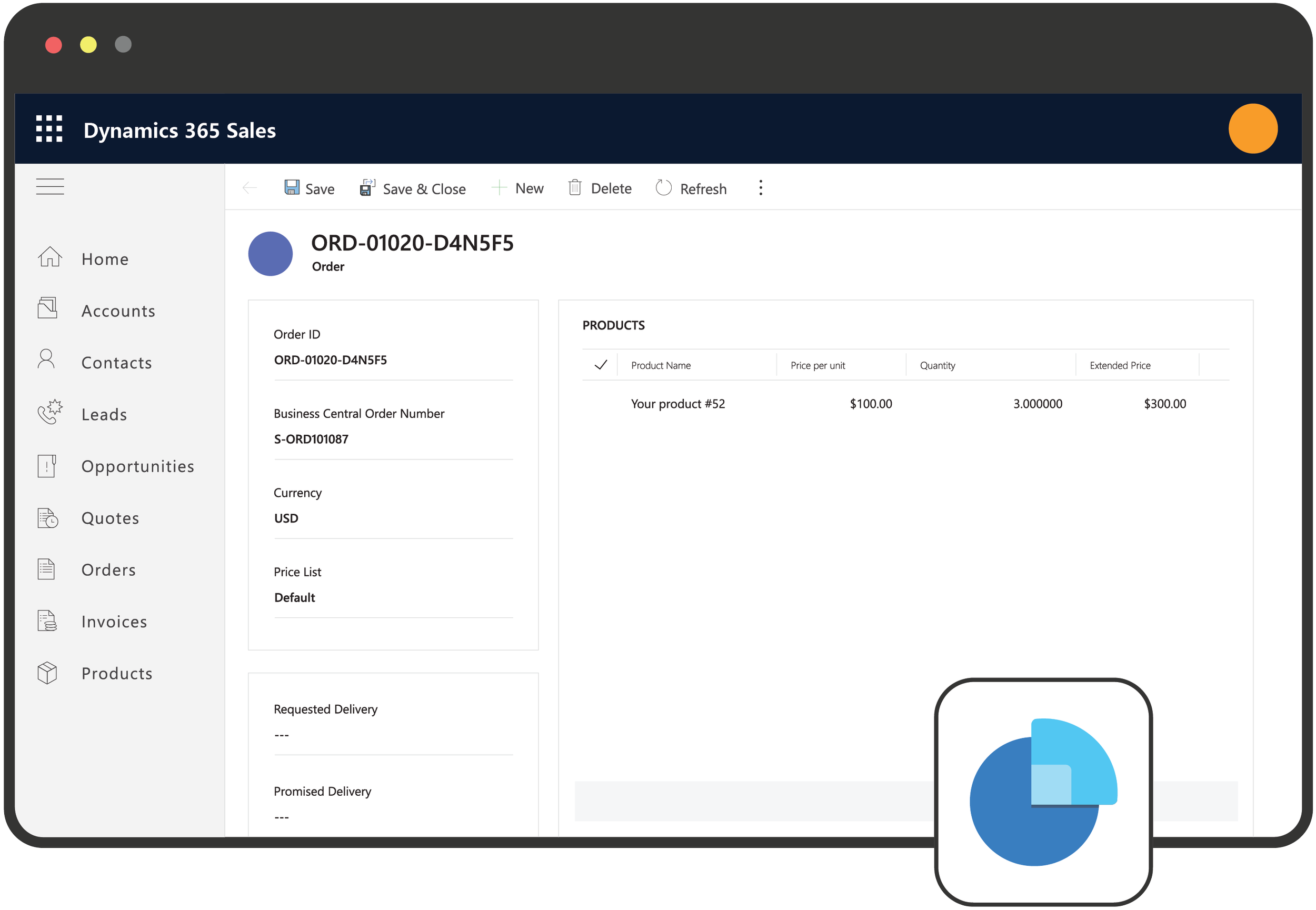The image size is (1316, 910).
Task: Click the Invoices coins document icon
Action: pyautogui.click(x=47, y=621)
